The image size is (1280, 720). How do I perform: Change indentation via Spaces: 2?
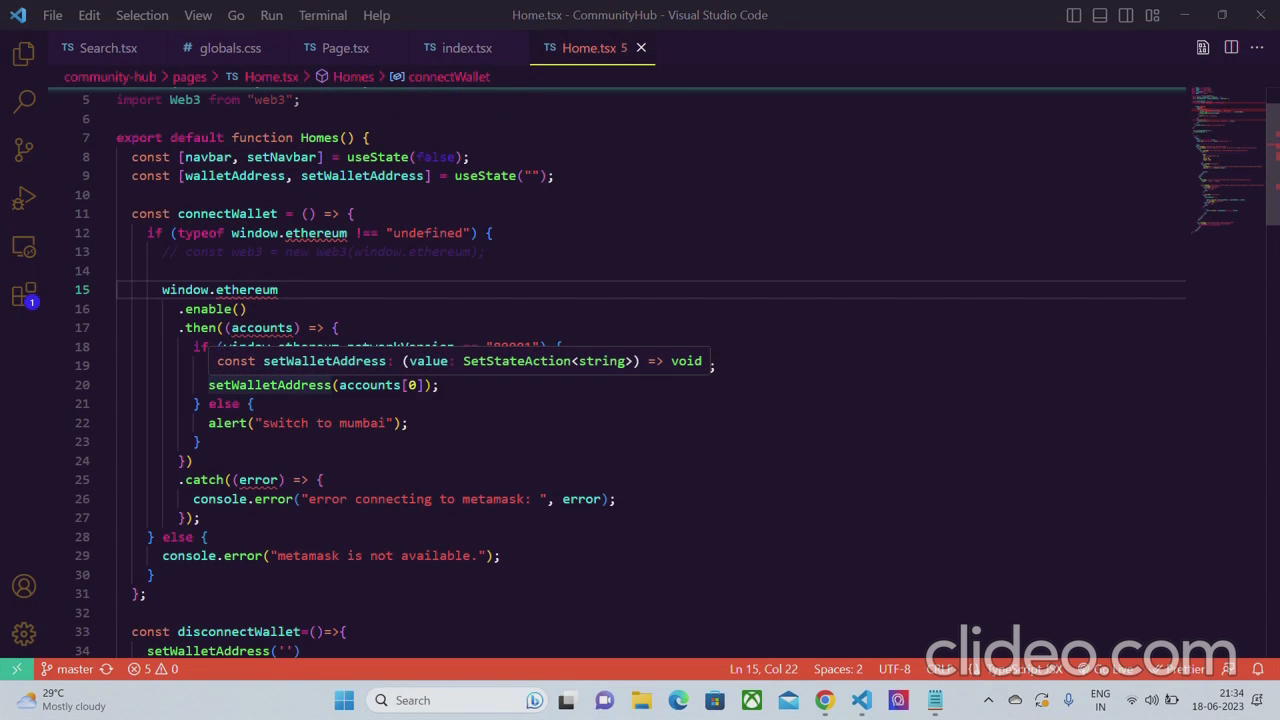coord(838,669)
